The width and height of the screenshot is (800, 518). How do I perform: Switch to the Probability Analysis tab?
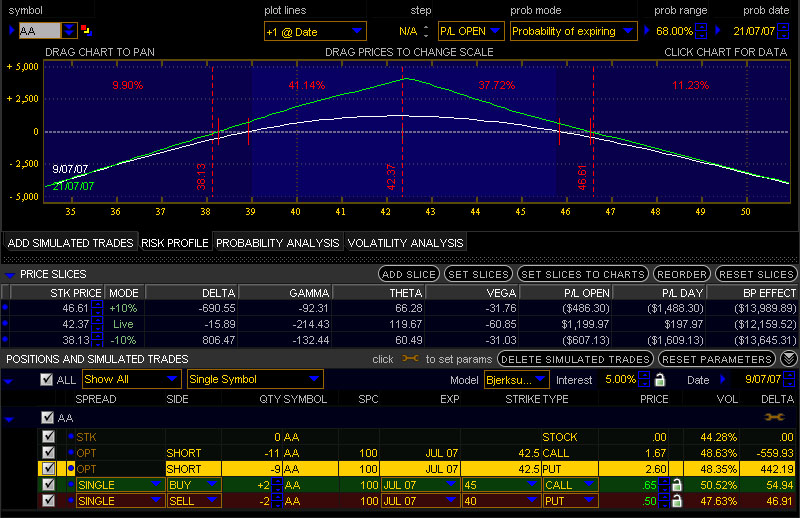tap(277, 243)
